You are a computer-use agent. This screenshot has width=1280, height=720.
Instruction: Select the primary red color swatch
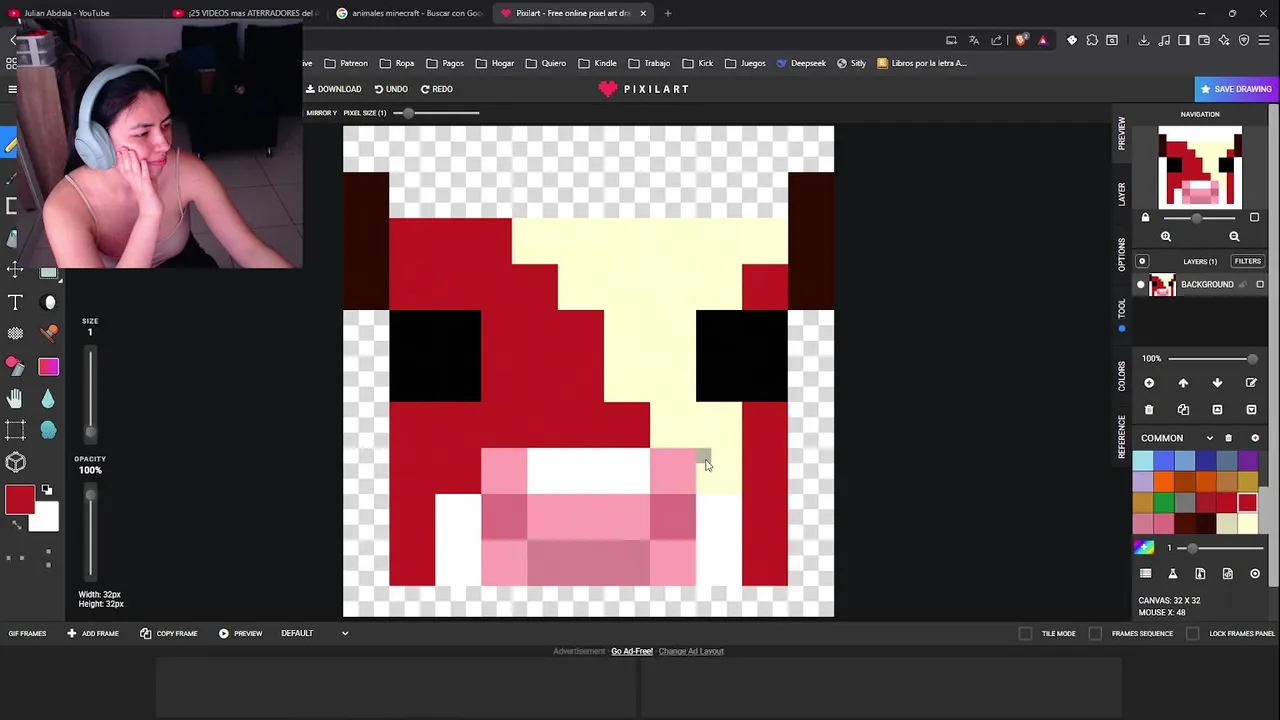[19, 500]
